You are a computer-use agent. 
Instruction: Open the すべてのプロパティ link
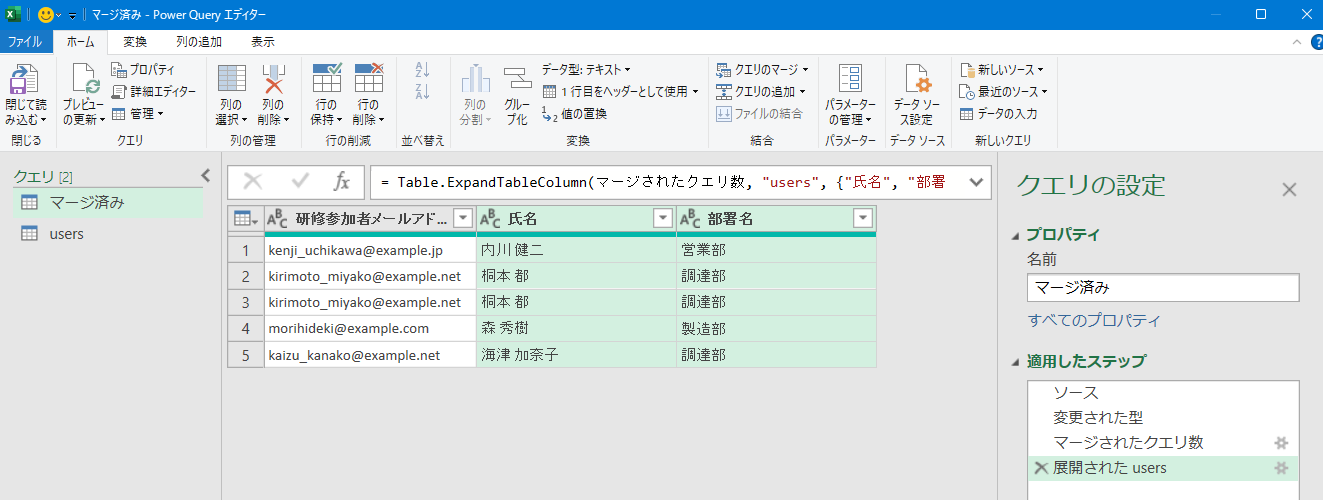pyautogui.click(x=1094, y=321)
